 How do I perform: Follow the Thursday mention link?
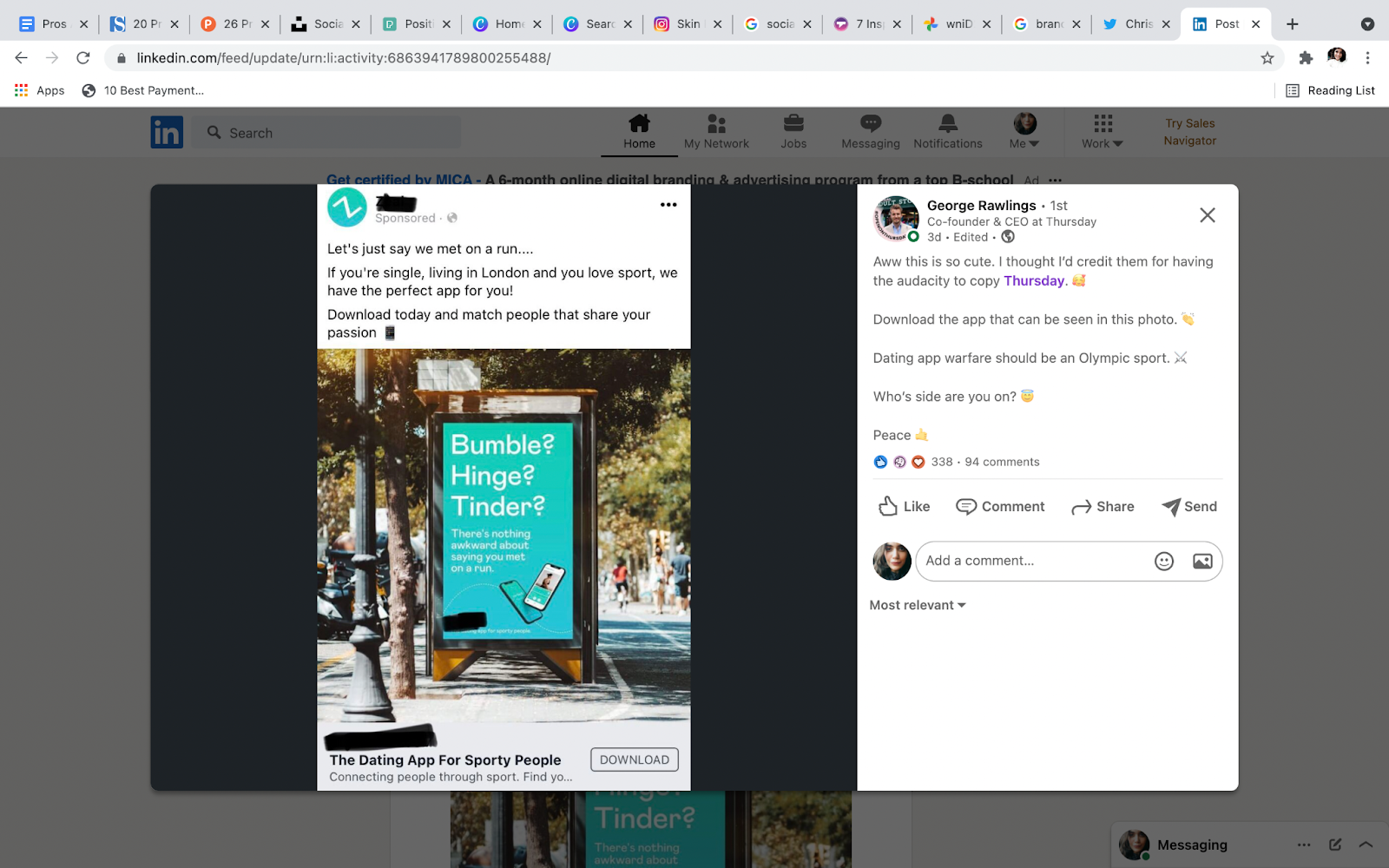click(1033, 280)
